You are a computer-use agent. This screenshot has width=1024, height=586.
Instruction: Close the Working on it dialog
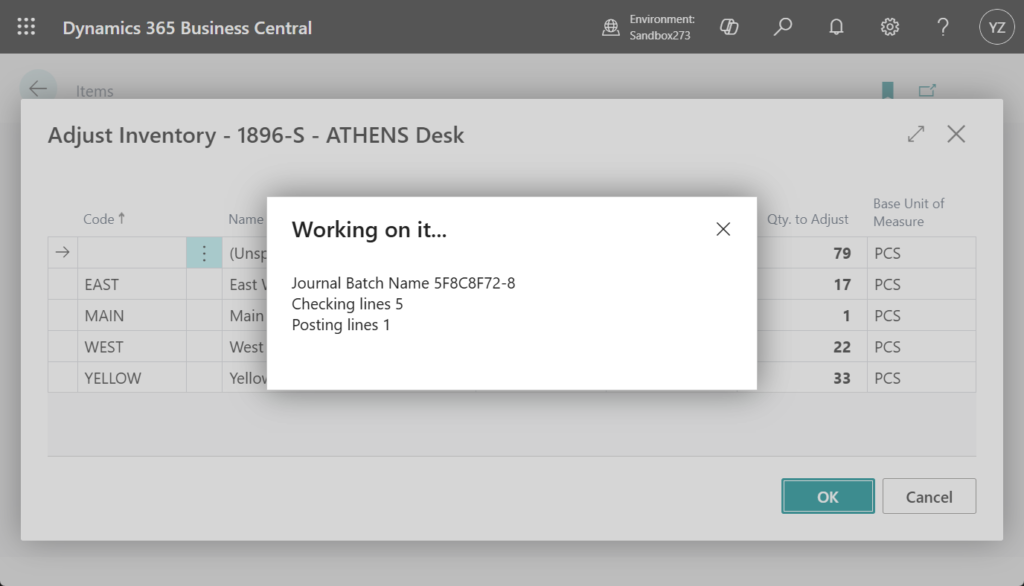723,229
